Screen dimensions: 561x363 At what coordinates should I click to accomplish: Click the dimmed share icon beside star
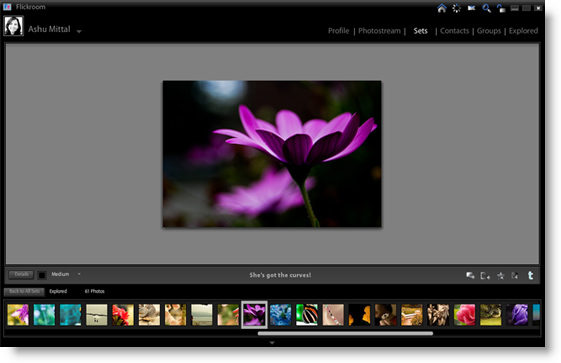515,275
